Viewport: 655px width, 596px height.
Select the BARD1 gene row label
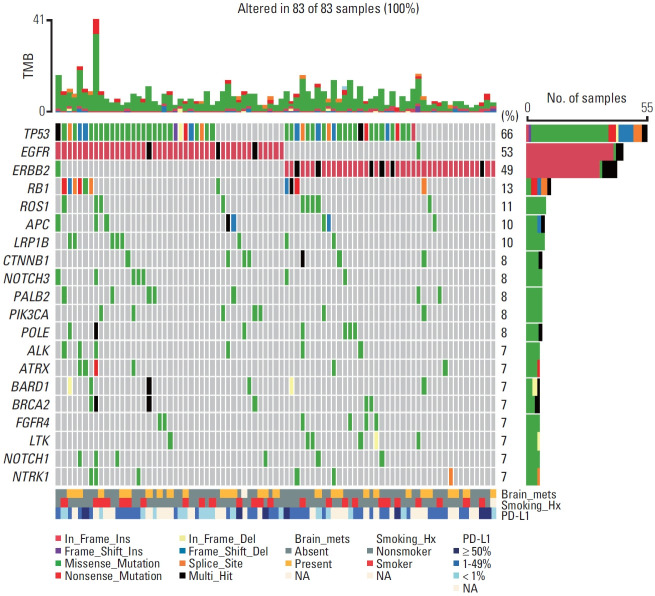(x=30, y=386)
